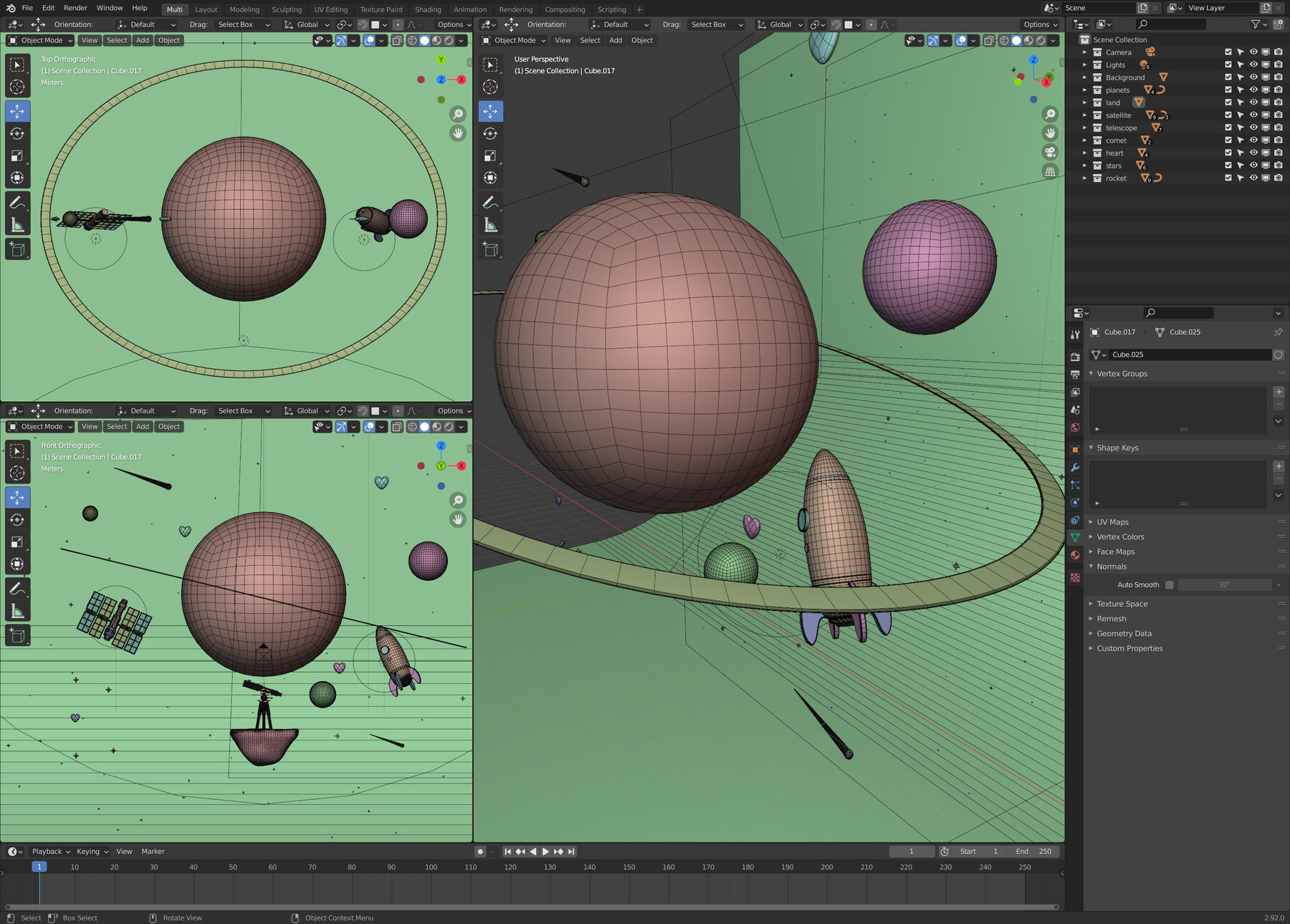Open Object Data Properties green triangle icon
The width and height of the screenshot is (1290, 924).
click(x=1075, y=537)
